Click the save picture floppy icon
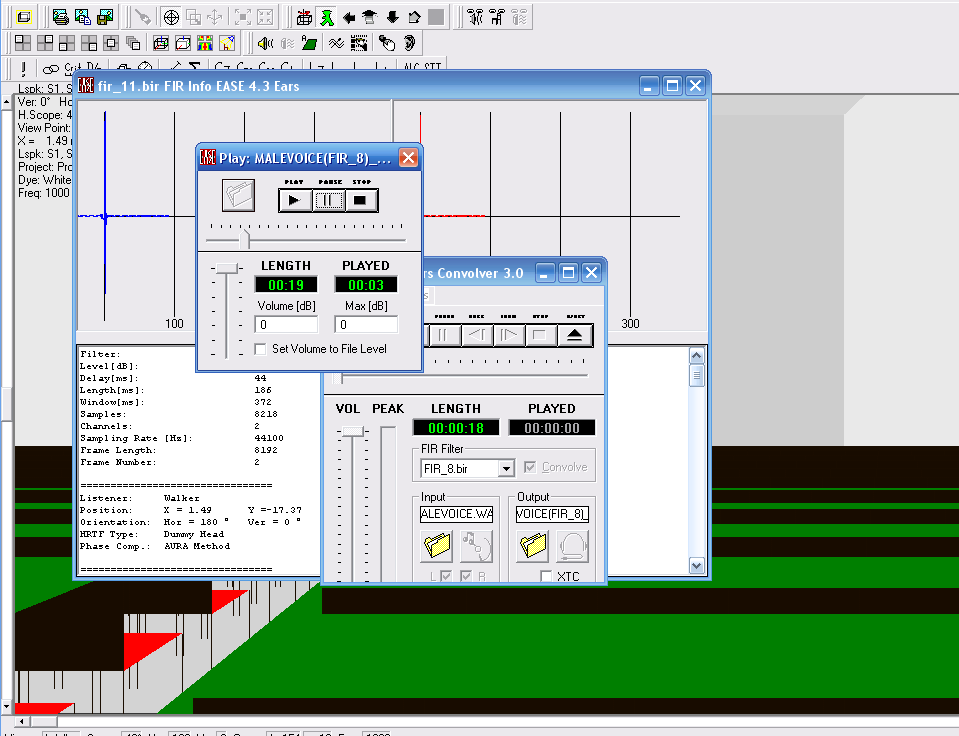959x736 pixels. [105, 17]
